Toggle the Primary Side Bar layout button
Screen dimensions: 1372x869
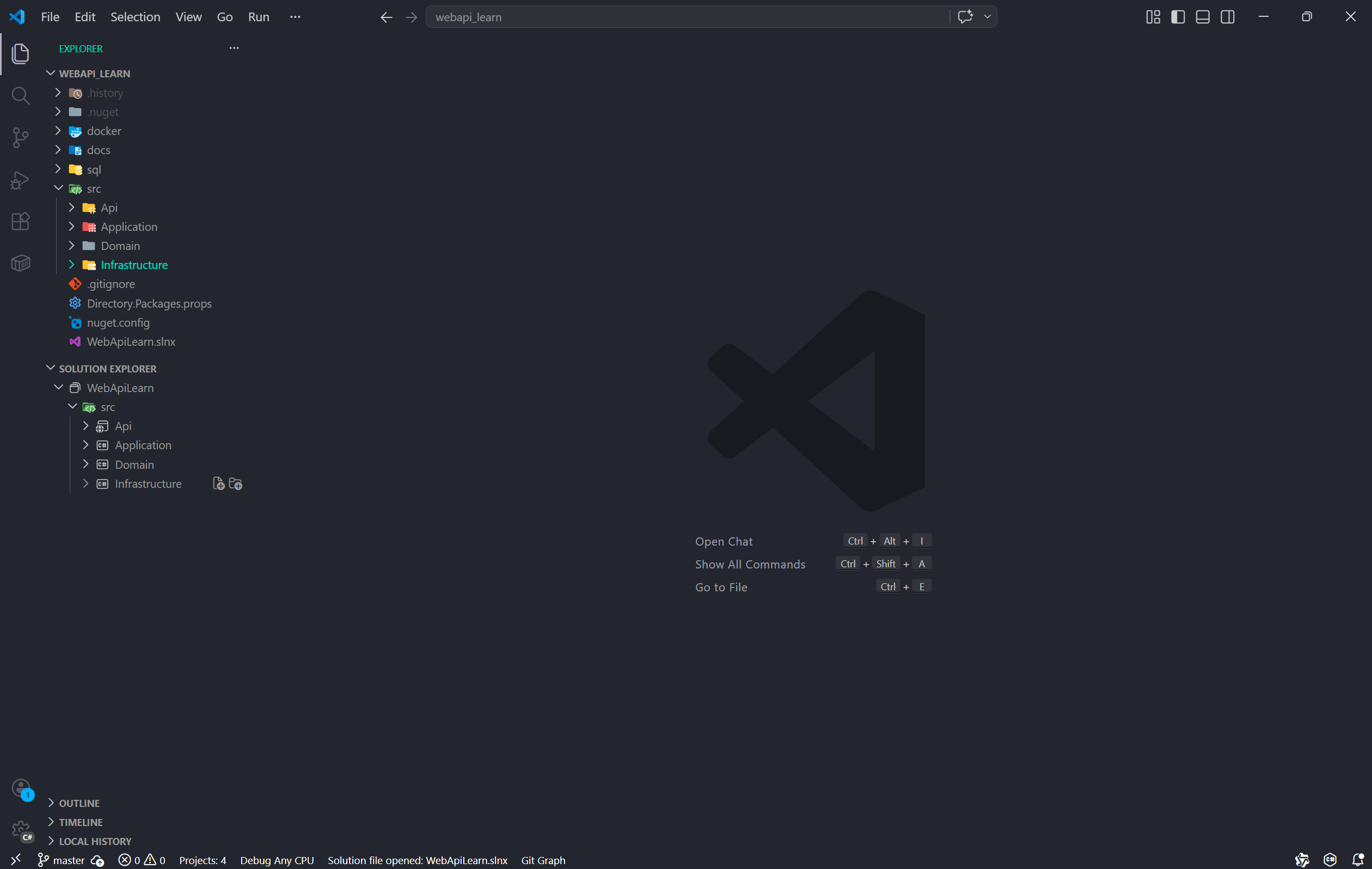[1178, 17]
